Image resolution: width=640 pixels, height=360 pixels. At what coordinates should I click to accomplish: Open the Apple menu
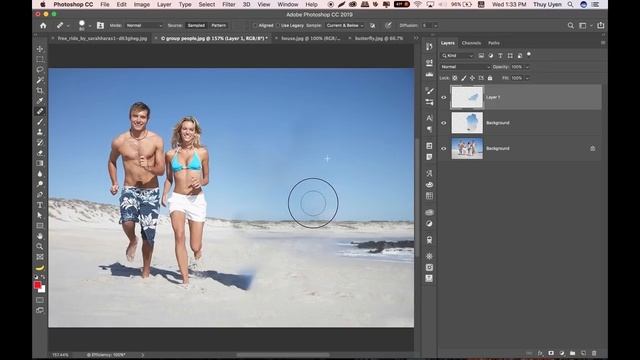click(42, 4)
